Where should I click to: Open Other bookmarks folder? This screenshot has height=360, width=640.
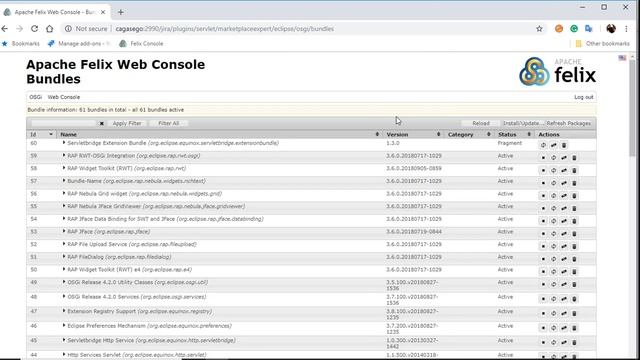602,44
